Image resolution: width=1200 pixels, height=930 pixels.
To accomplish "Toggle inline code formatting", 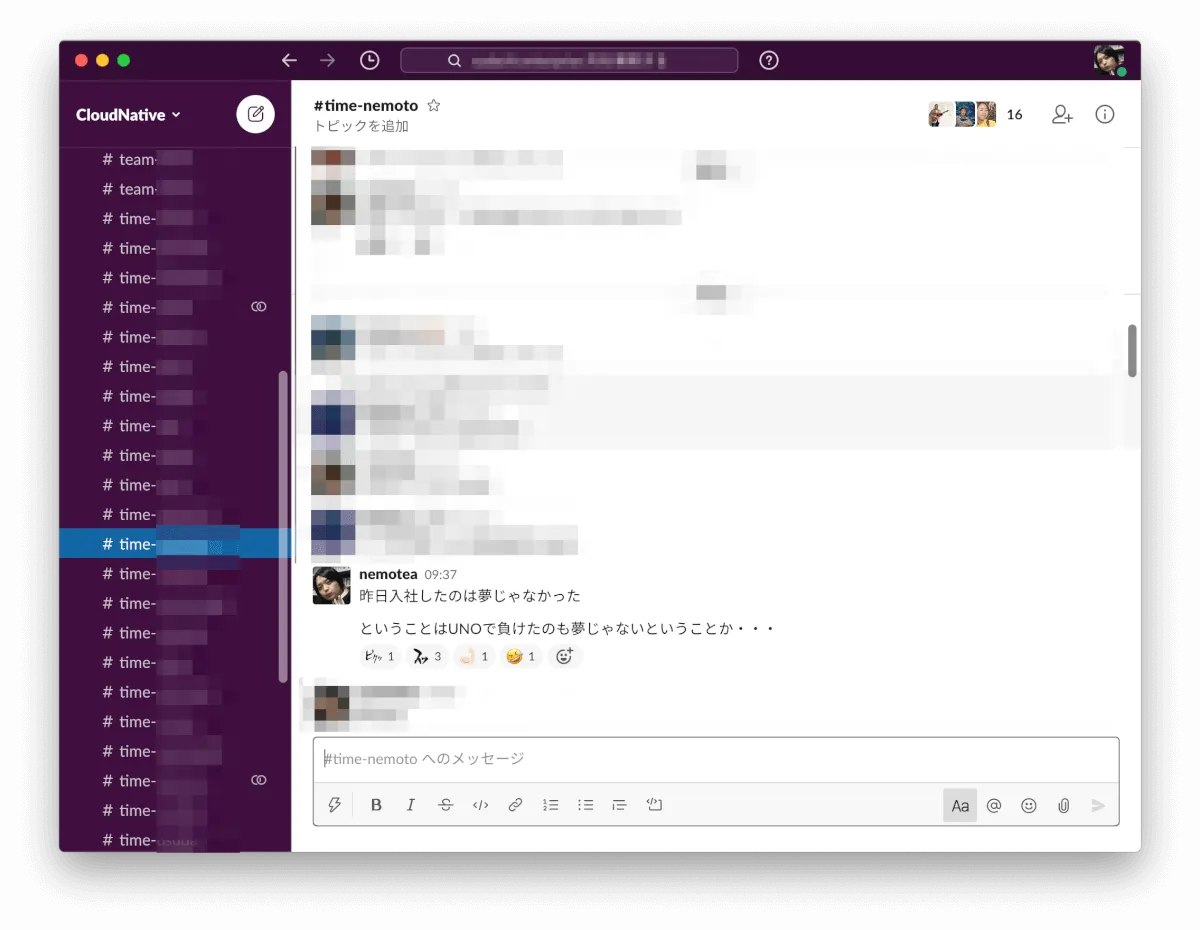I will [480, 805].
